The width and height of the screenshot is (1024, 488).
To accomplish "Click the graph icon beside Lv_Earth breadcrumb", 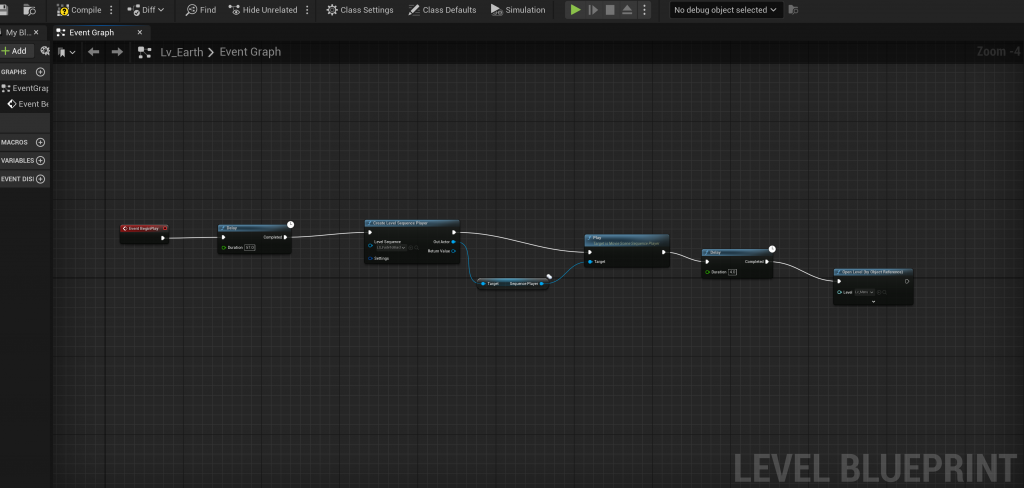I will (x=145, y=52).
